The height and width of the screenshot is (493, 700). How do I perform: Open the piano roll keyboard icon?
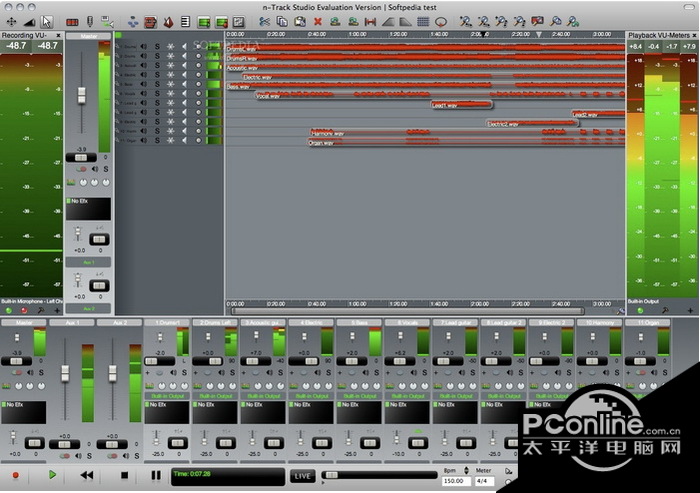[185, 21]
